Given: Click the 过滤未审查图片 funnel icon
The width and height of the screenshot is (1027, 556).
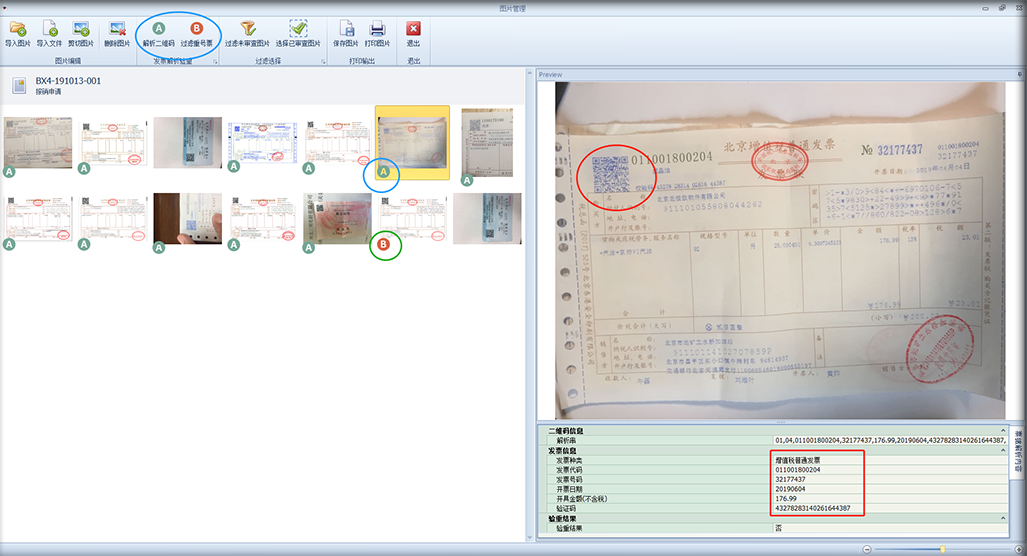Looking at the screenshot, I should tap(248, 28).
